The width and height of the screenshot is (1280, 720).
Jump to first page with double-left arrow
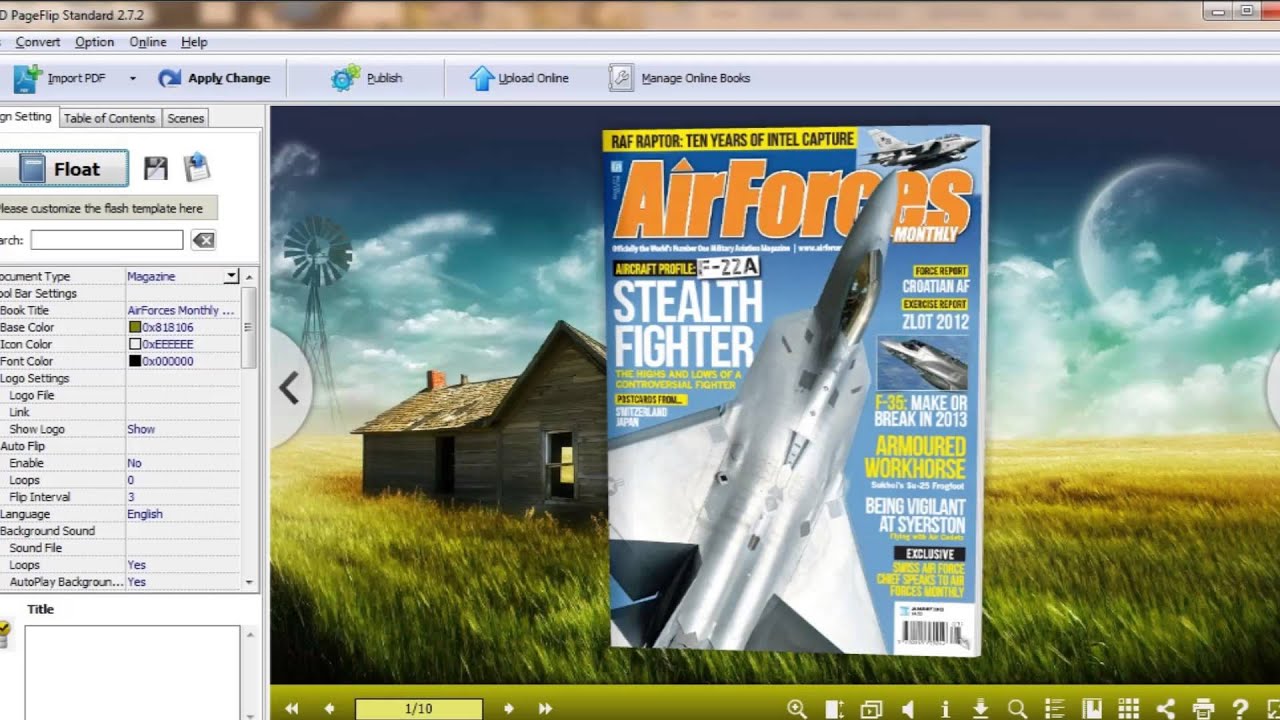(292, 709)
